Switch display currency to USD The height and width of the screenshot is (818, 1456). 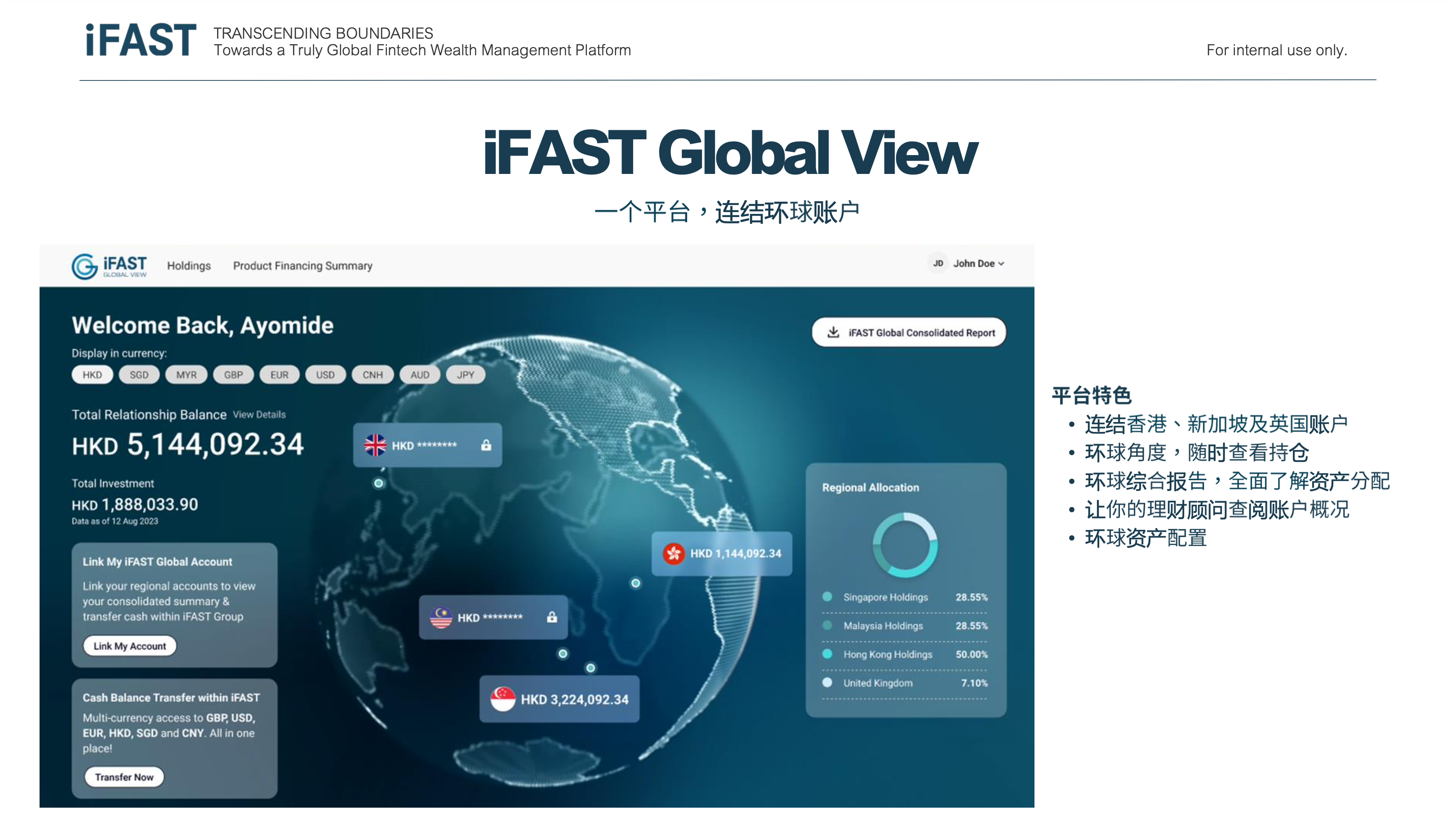[x=325, y=375]
